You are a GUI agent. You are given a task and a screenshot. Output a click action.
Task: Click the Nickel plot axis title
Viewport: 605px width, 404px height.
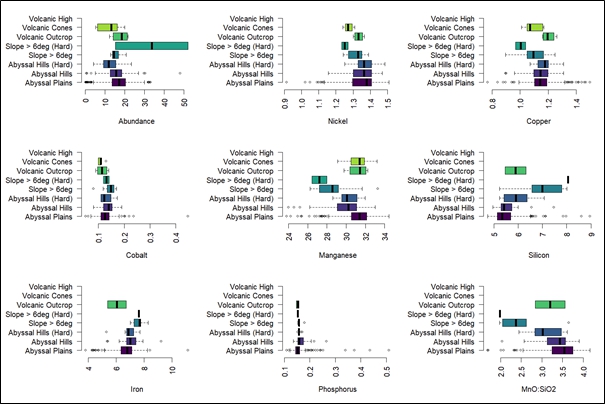coord(337,122)
